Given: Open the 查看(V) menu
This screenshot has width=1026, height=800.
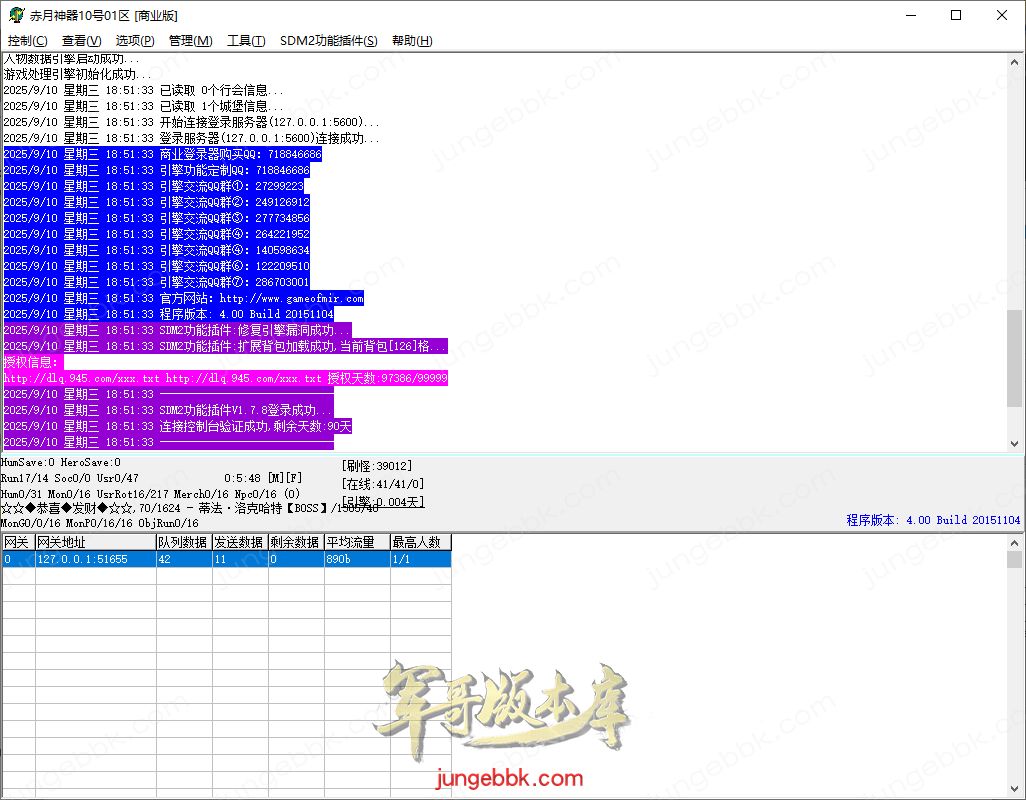Looking at the screenshot, I should coord(81,41).
